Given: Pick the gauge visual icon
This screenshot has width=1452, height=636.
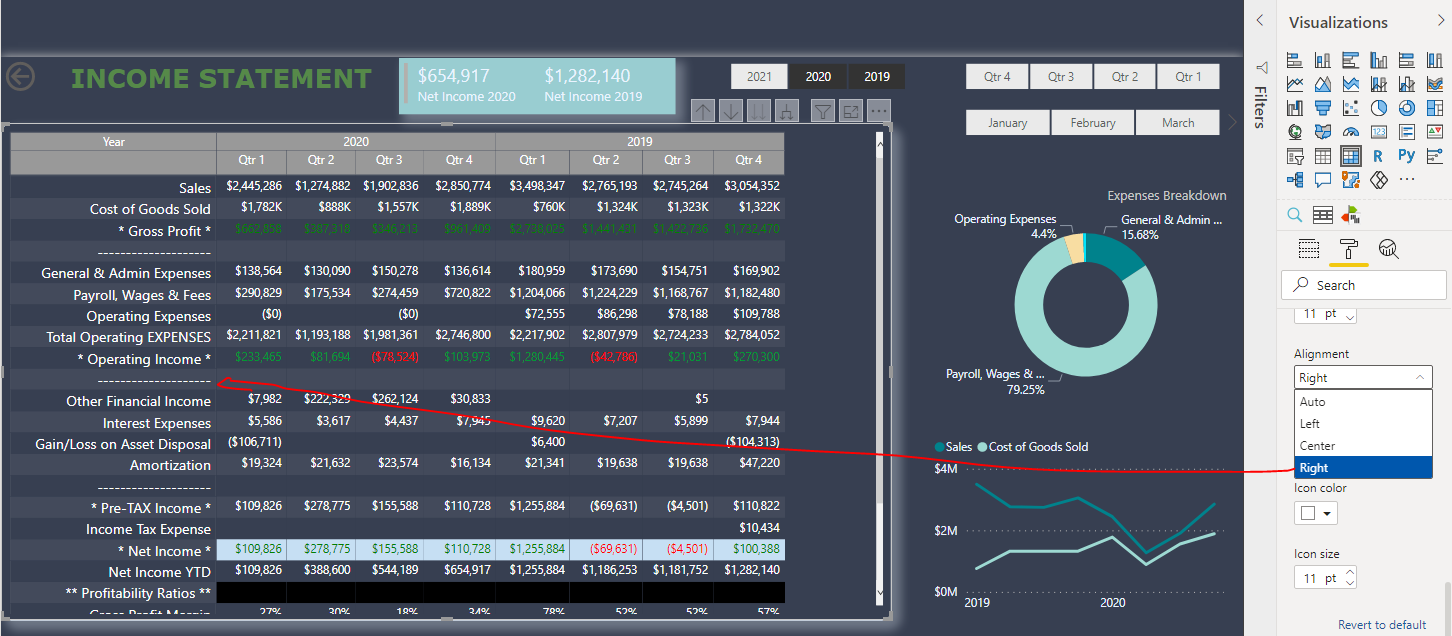Looking at the screenshot, I should click(x=1351, y=132).
